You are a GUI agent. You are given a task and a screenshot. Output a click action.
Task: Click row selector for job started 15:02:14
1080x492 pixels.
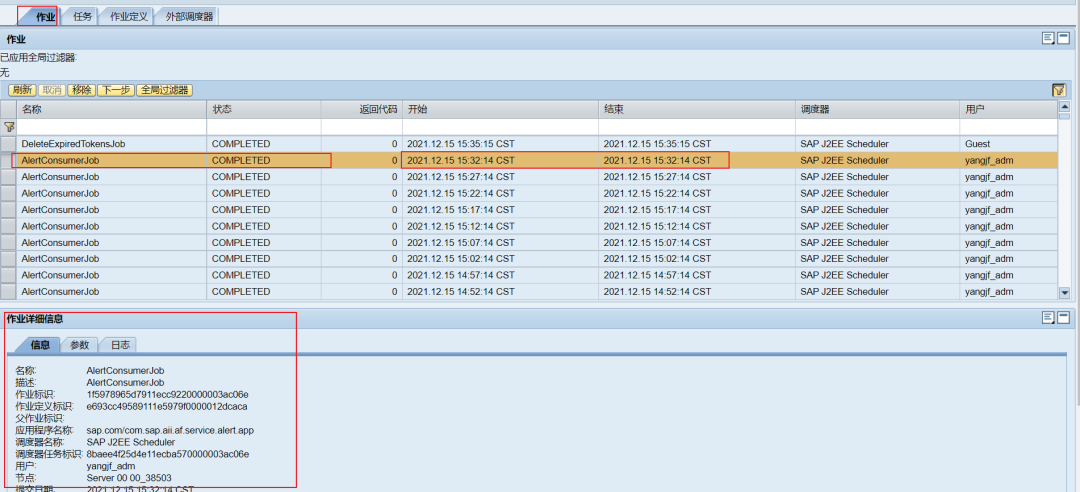click(x=8, y=259)
